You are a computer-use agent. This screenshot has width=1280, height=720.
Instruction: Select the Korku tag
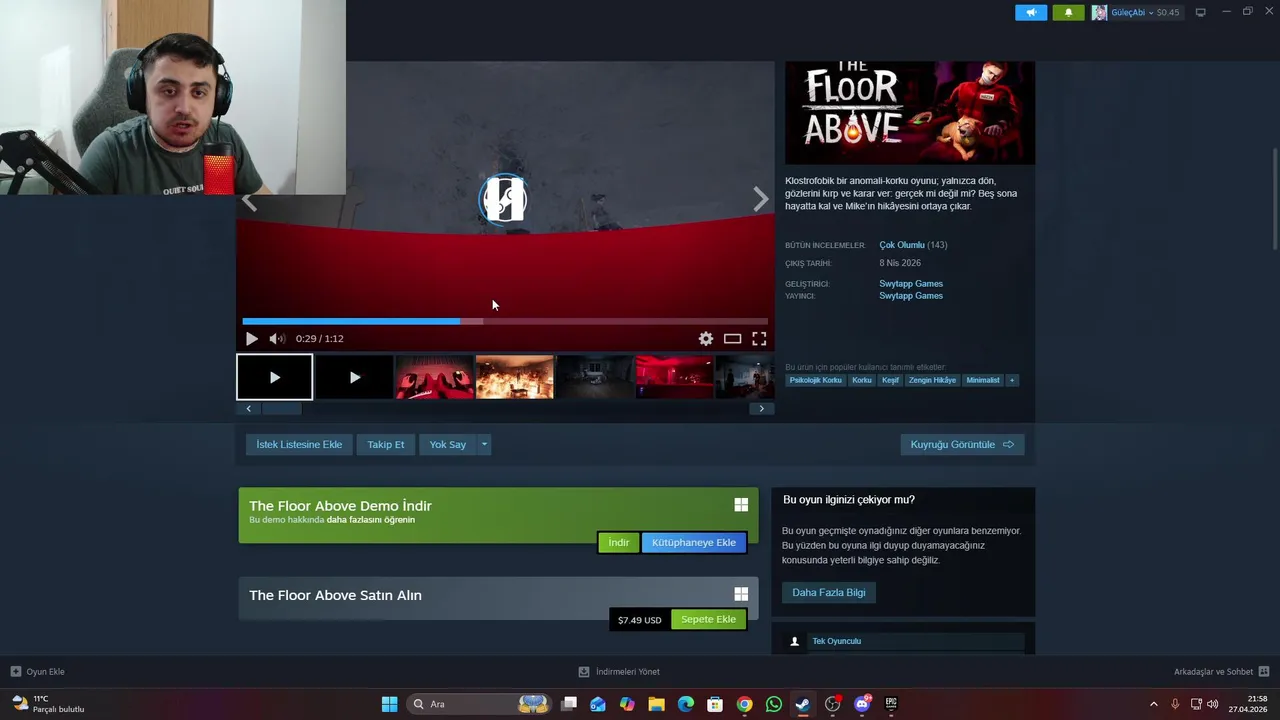click(862, 380)
